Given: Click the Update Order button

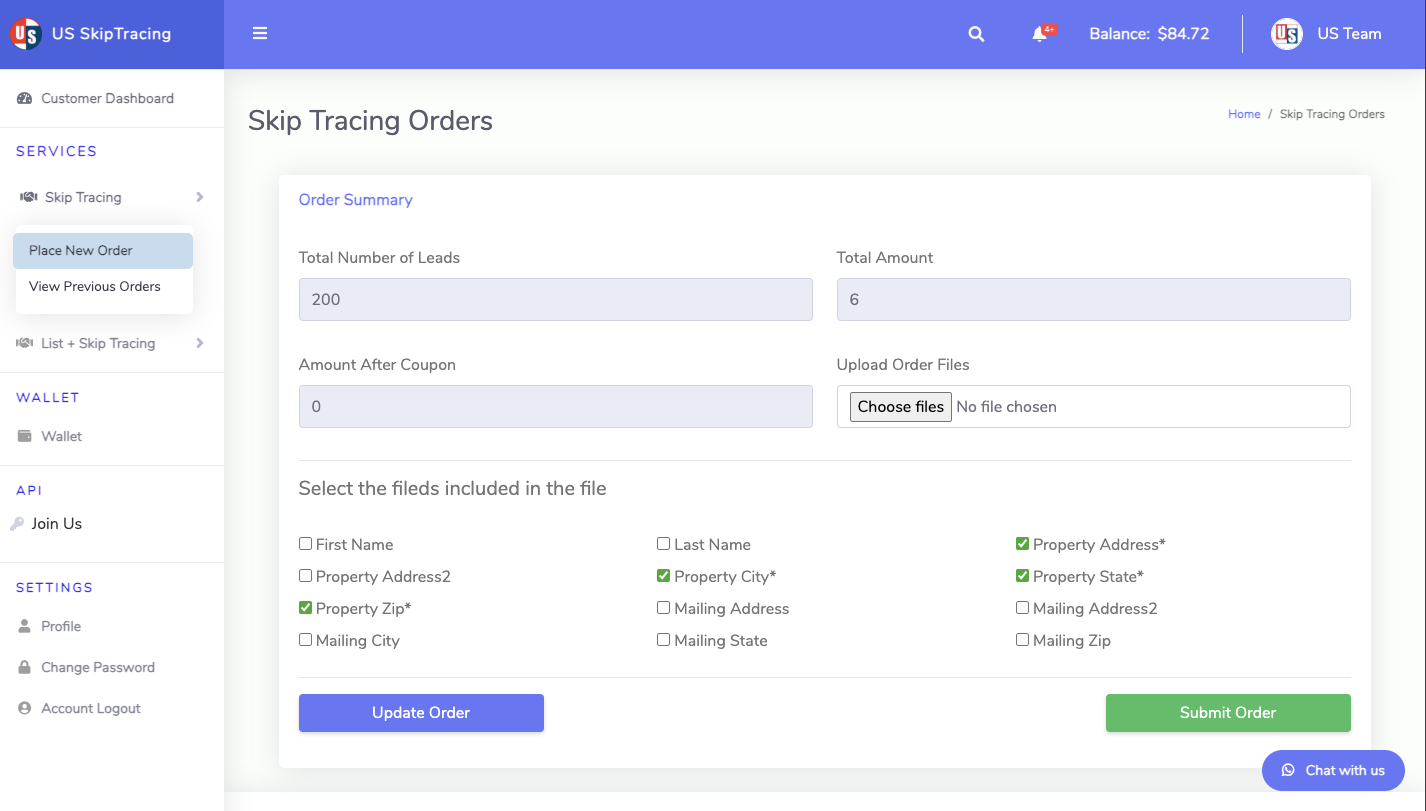Looking at the screenshot, I should click(x=421, y=713).
